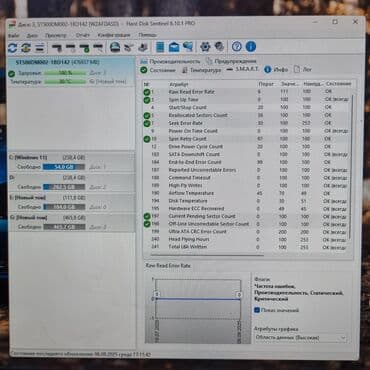Select the Airflow Temperature row
370x370 pixels.
coord(246,193)
